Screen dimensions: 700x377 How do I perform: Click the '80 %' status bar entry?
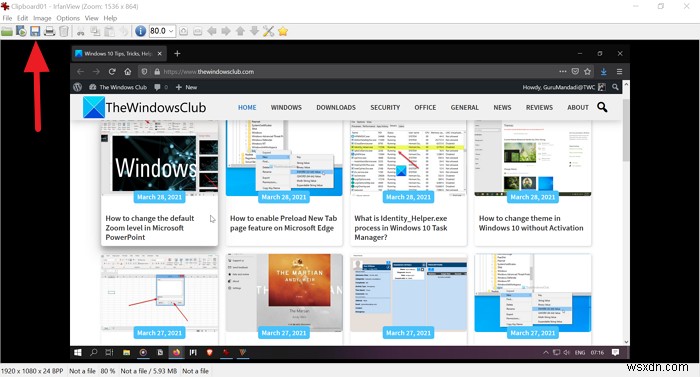tap(108, 371)
